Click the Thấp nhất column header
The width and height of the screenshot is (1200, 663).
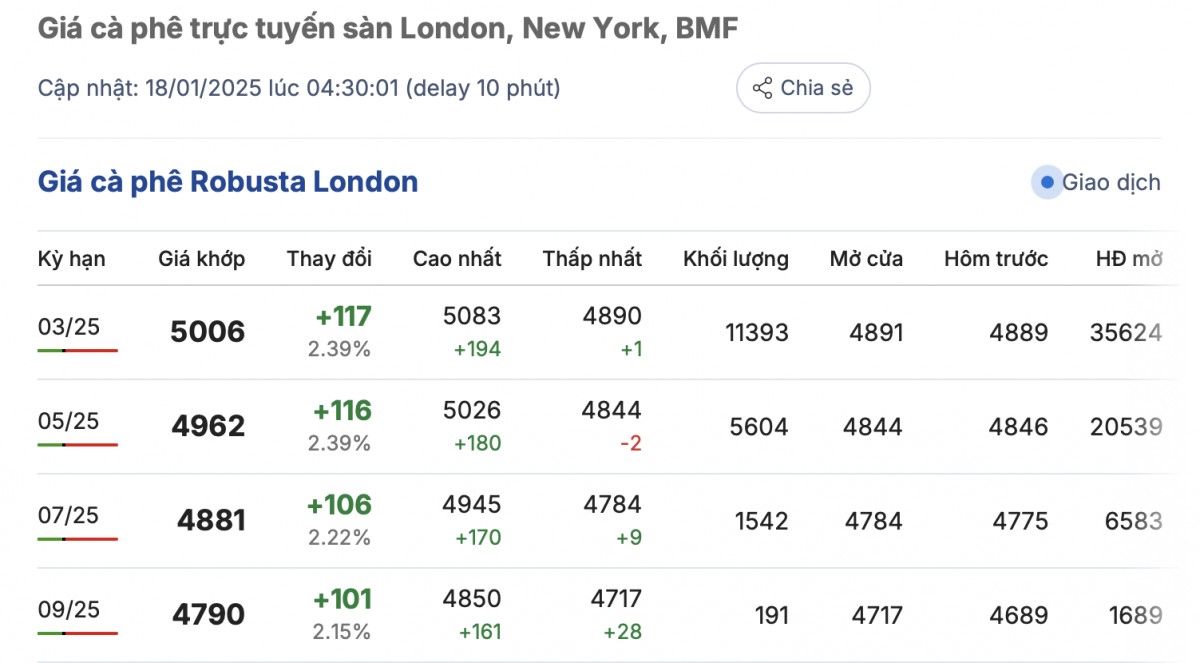coord(592,259)
